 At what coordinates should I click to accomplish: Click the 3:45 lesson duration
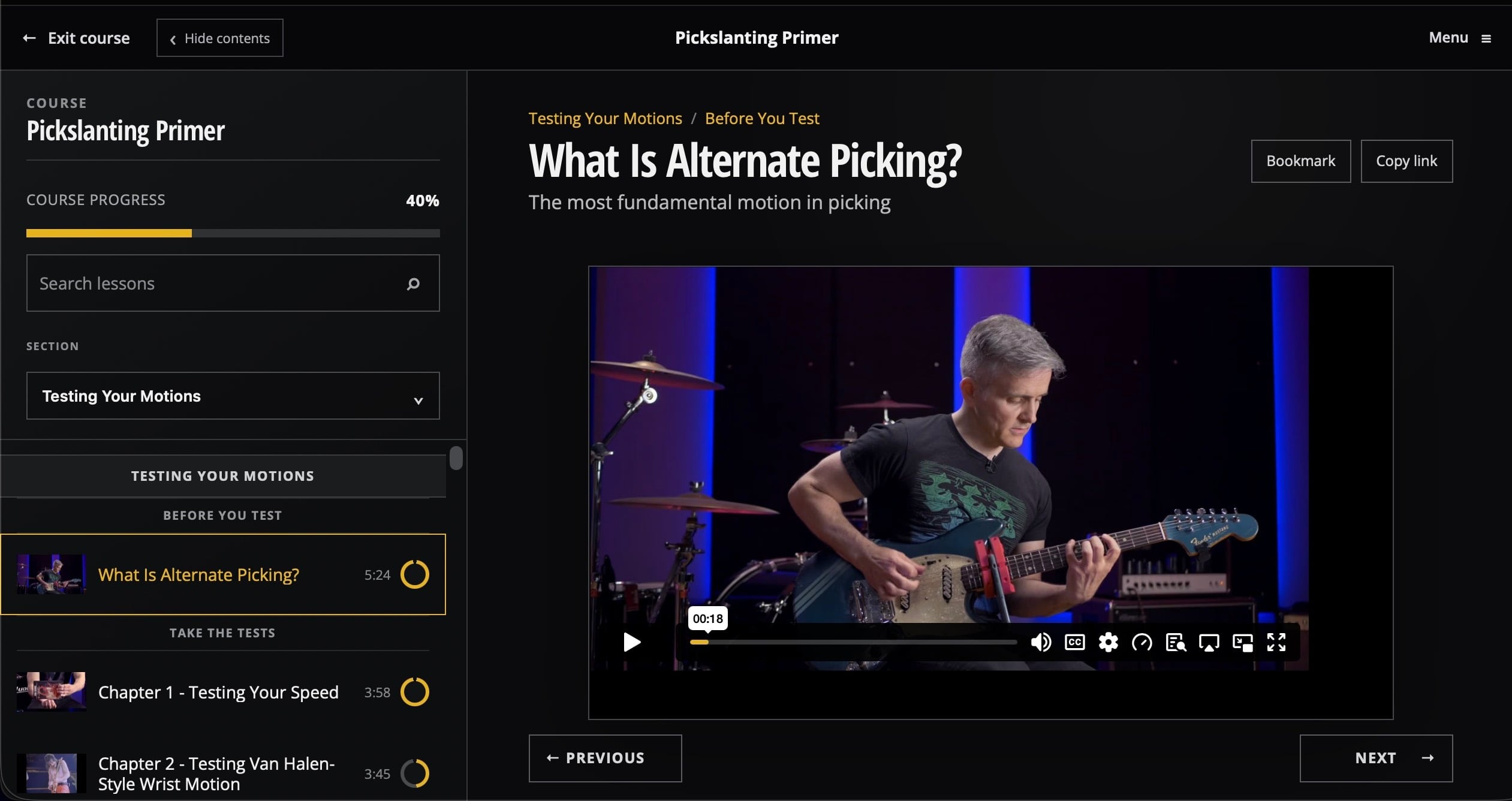[377, 774]
